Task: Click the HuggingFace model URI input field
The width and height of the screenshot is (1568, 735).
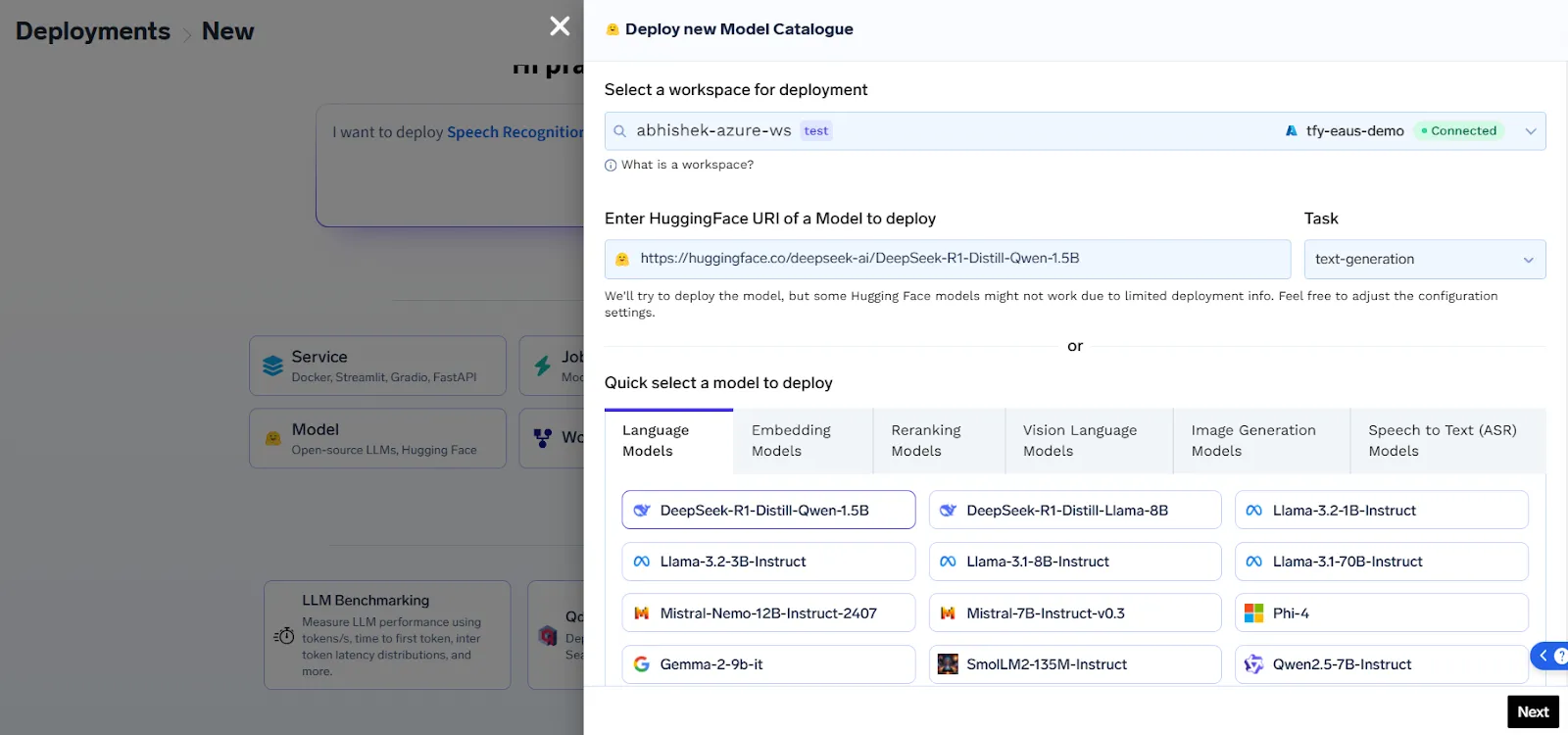Action: [x=947, y=259]
